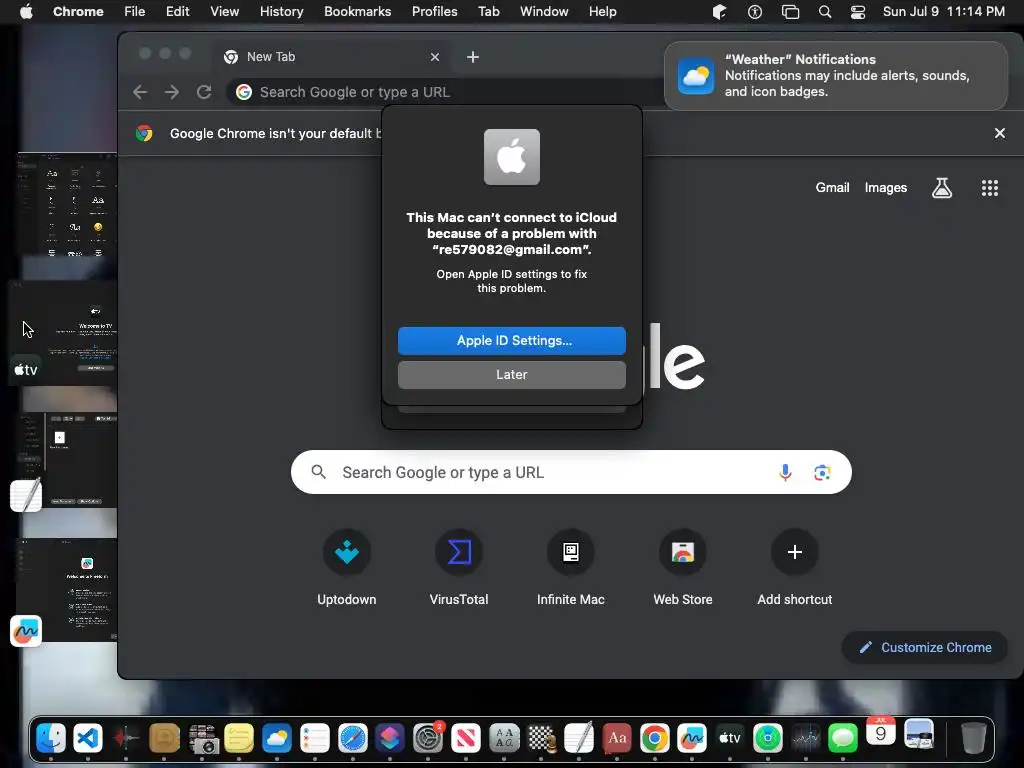Open the Gmail link
The height and width of the screenshot is (768, 1024).
(832, 187)
